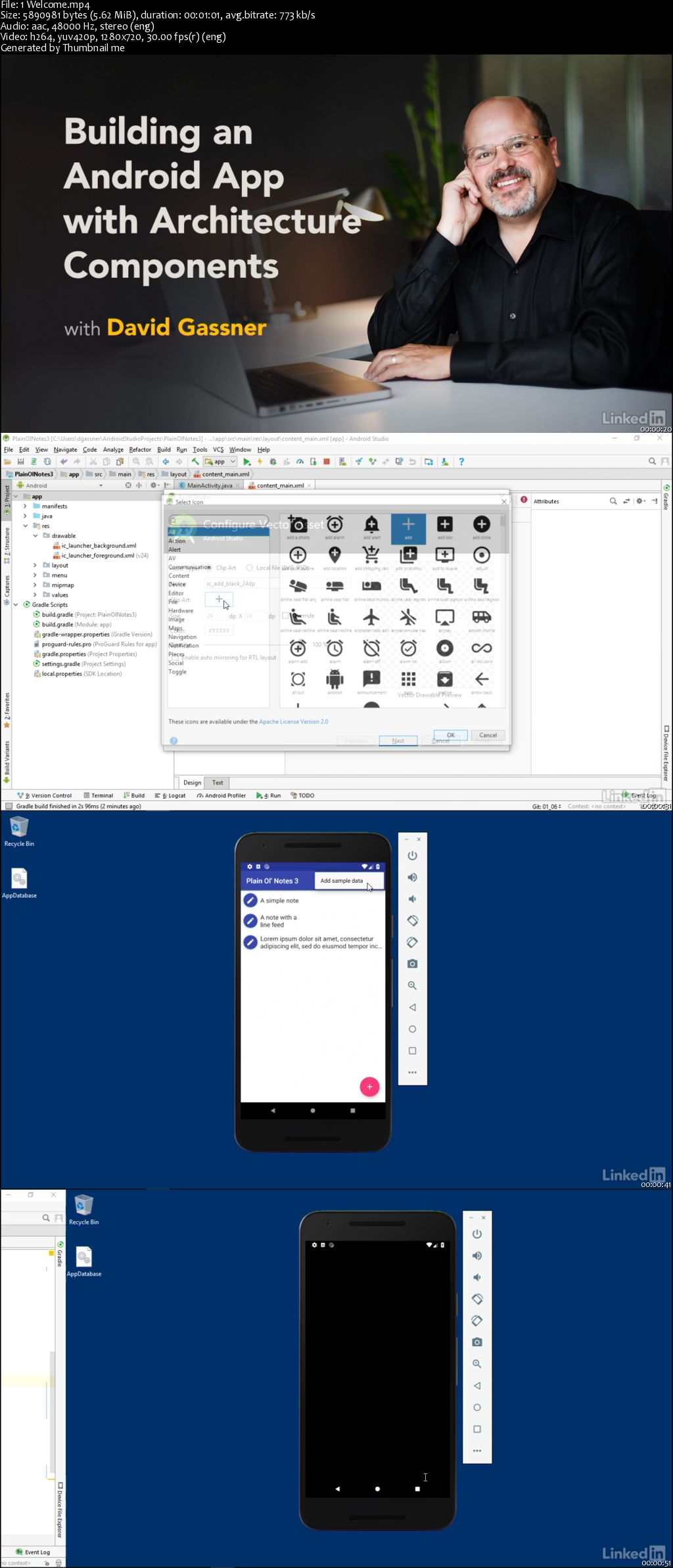
Task: Click OK in the Select Icon dialog
Action: click(x=451, y=735)
